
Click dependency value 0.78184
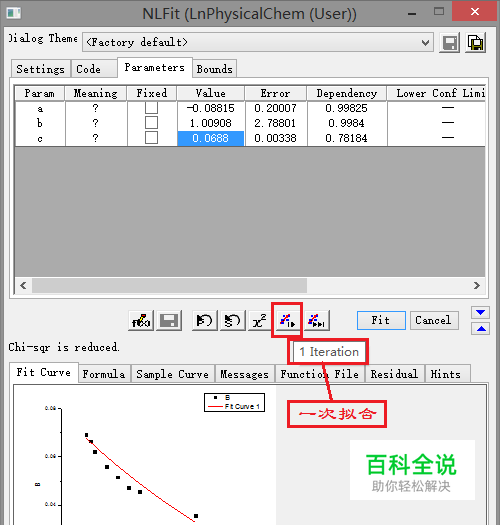point(346,138)
